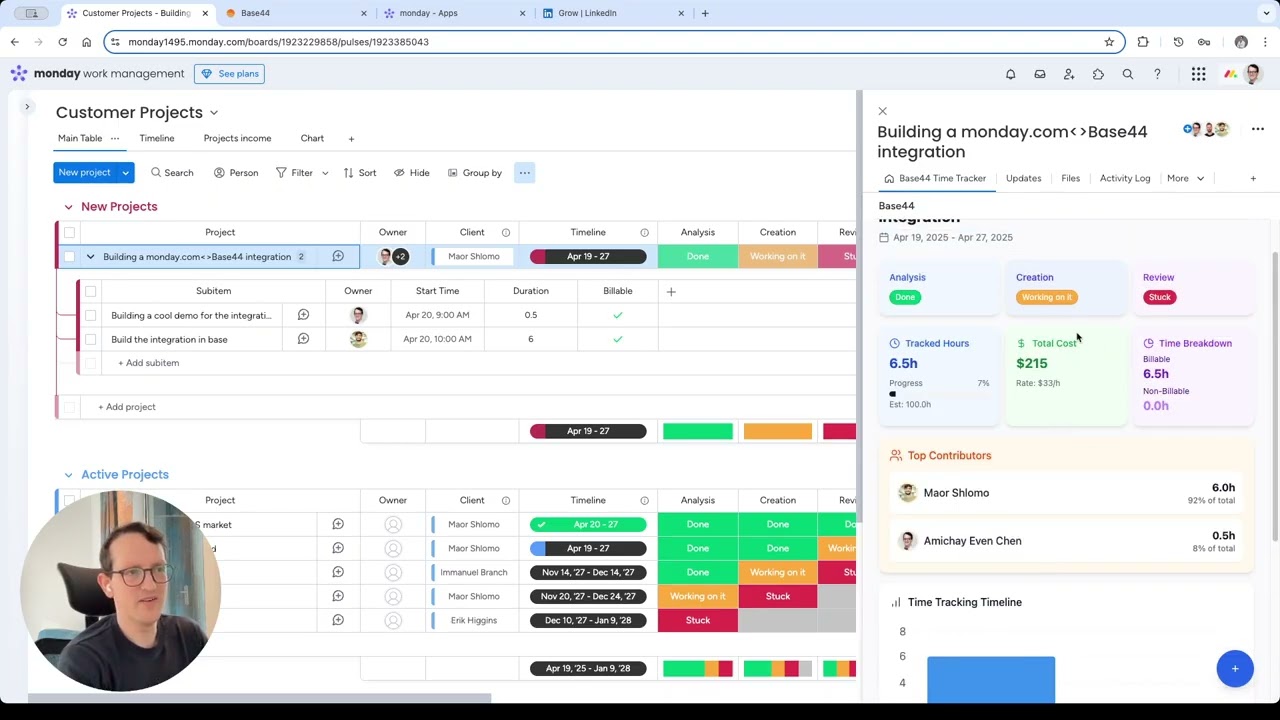The height and width of the screenshot is (720, 1280).
Task: Open Group by options
Action: [x=475, y=173]
